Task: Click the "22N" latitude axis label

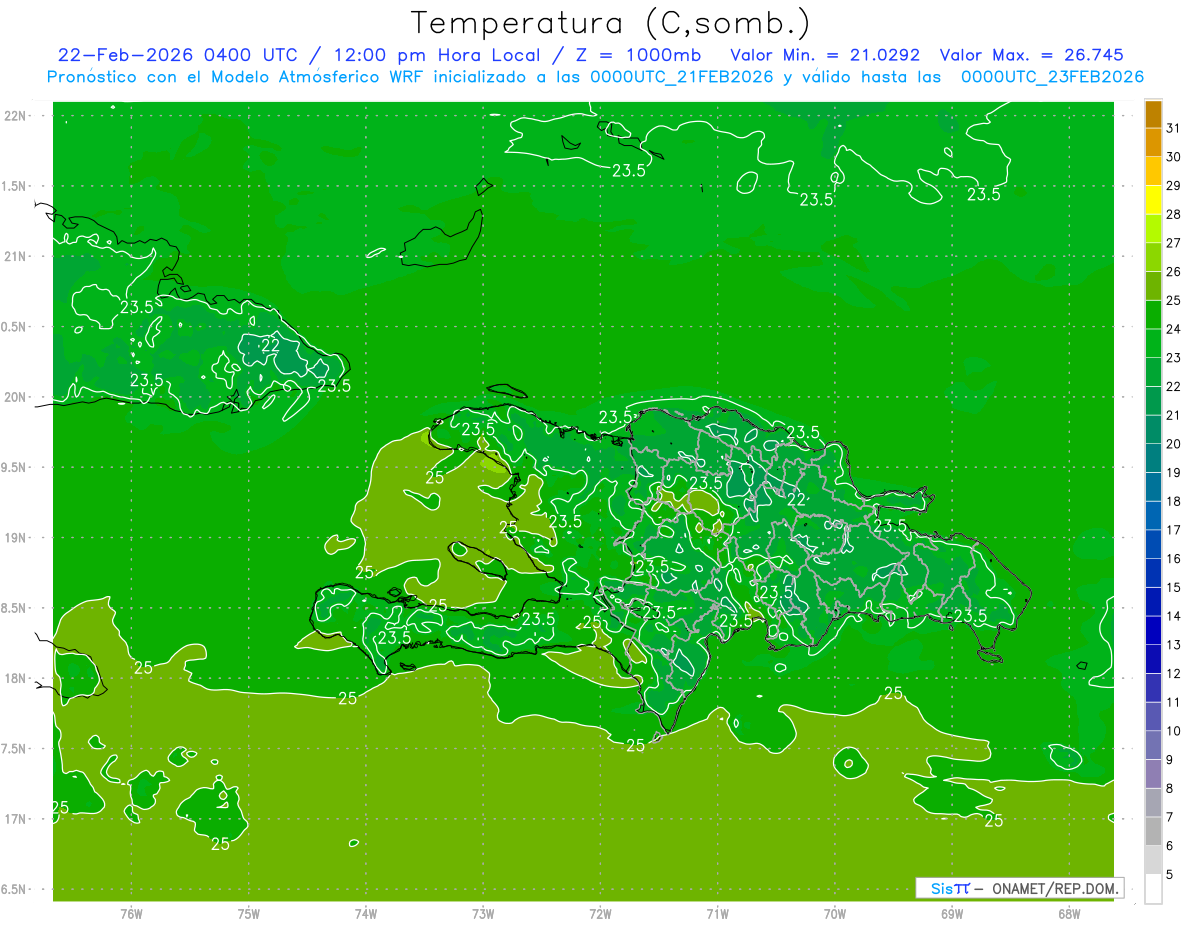Action: [x=15, y=116]
